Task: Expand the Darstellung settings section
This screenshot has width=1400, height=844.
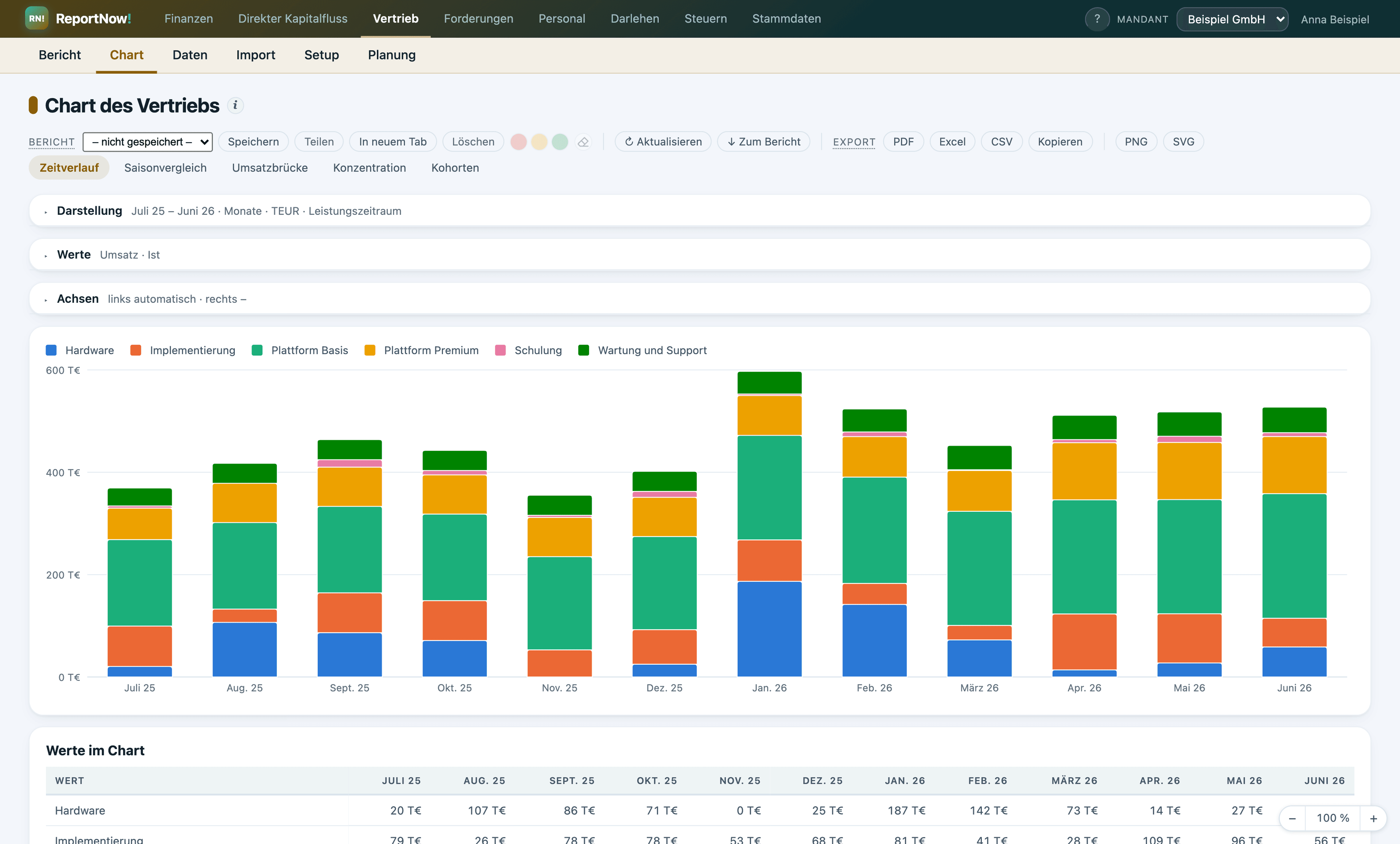Action: tap(700, 211)
